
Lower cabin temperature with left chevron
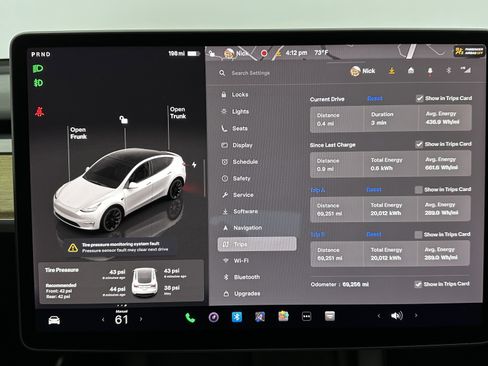pos(103,320)
